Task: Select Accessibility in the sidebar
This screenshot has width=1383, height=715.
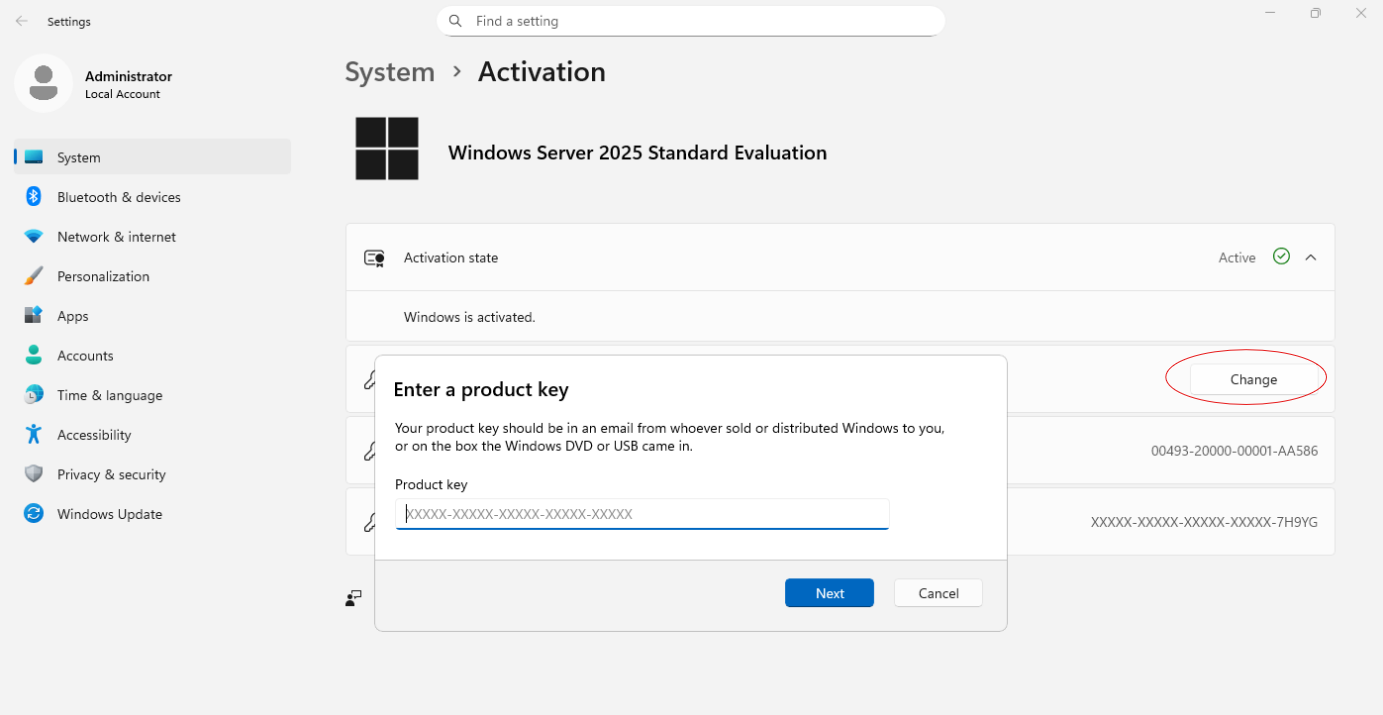Action: 152,435
